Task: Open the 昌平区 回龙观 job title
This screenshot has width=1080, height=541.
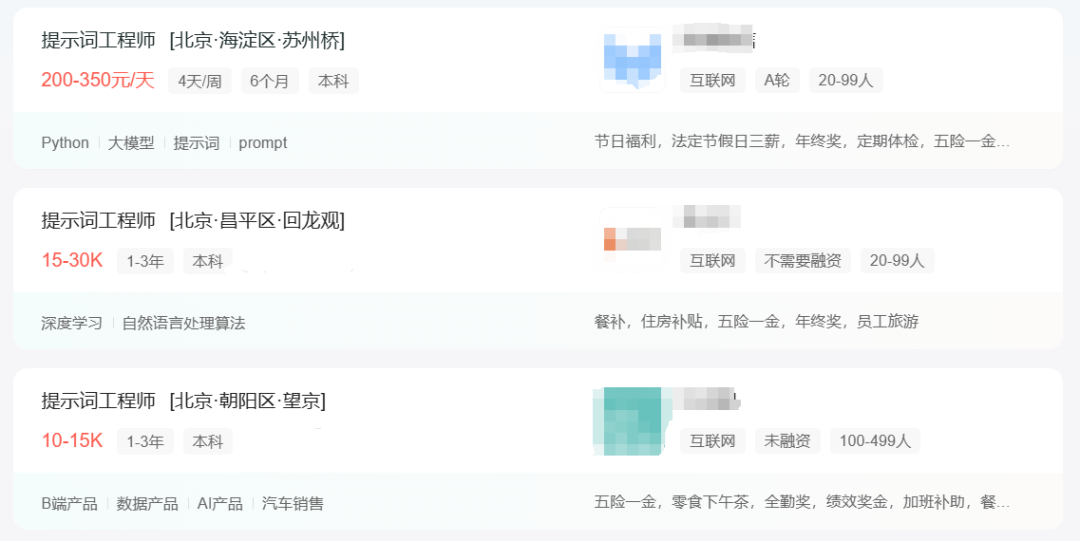Action: click(193, 221)
